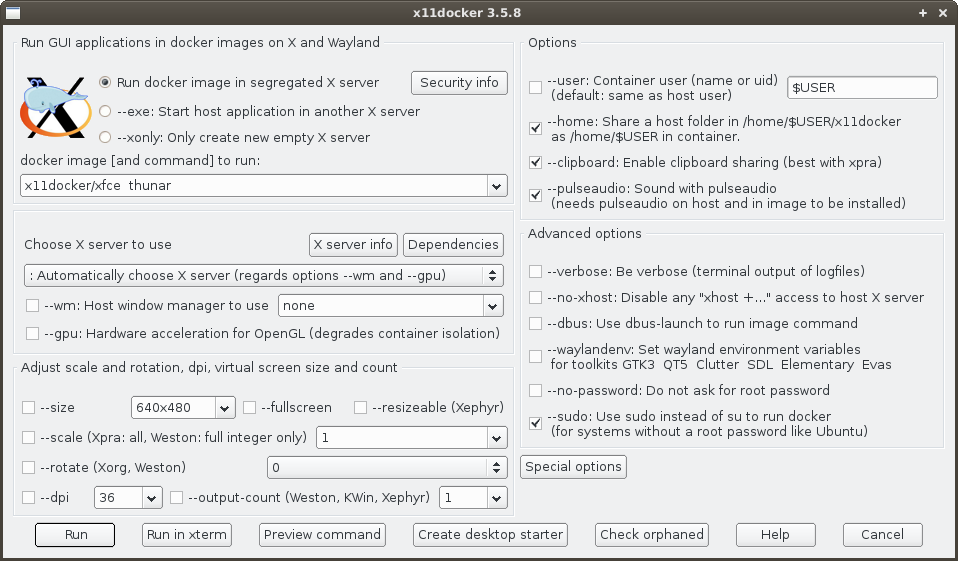This screenshot has width=958, height=561.
Task: Enable --wm host window manager checkbox
Action: click(x=32, y=306)
